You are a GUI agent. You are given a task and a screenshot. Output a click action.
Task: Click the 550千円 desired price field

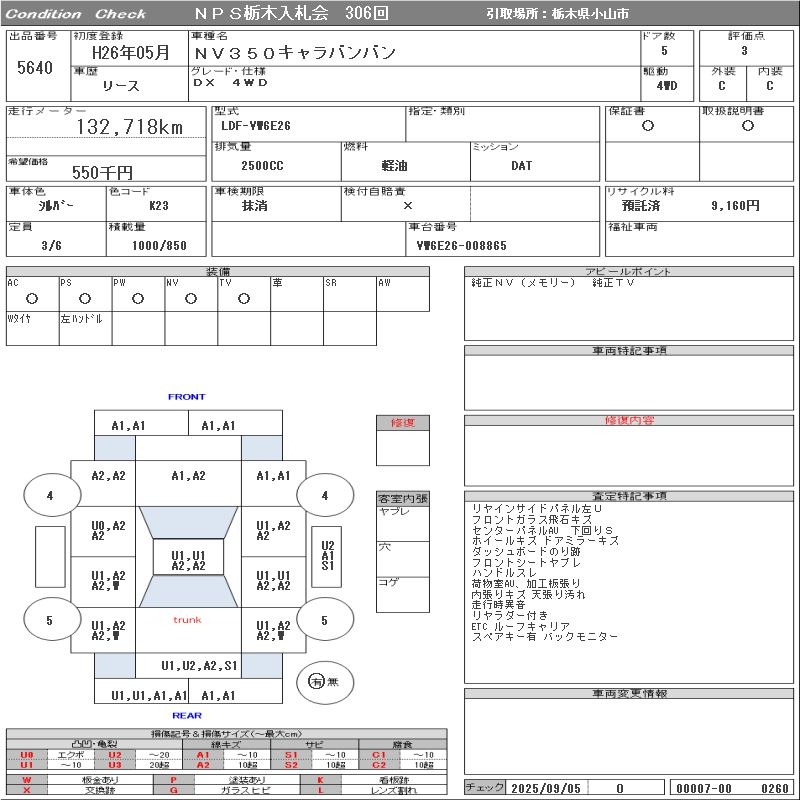point(106,169)
